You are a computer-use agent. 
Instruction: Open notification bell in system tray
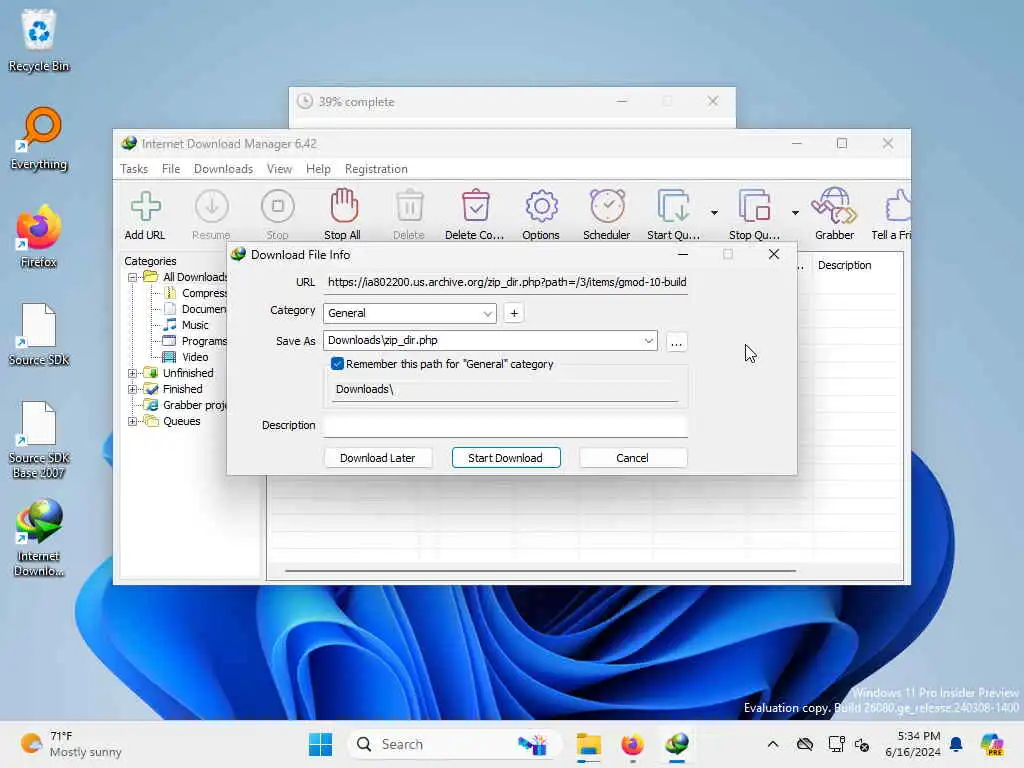click(x=956, y=744)
